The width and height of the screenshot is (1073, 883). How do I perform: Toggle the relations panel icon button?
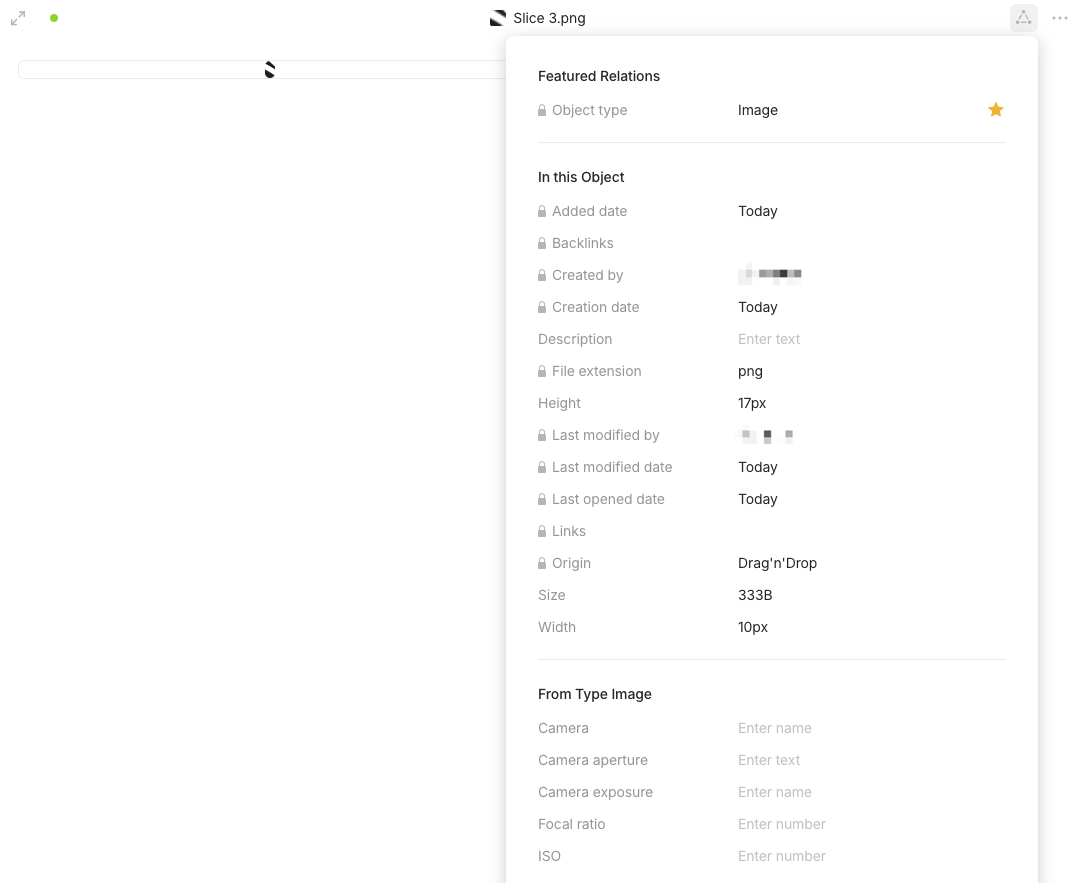(1024, 18)
